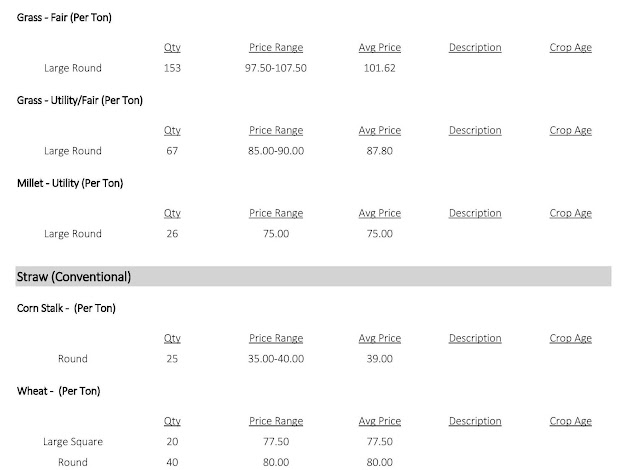Click the Millet - Utility (Per Ton) heading
The width and height of the screenshot is (617, 470).
70,183
